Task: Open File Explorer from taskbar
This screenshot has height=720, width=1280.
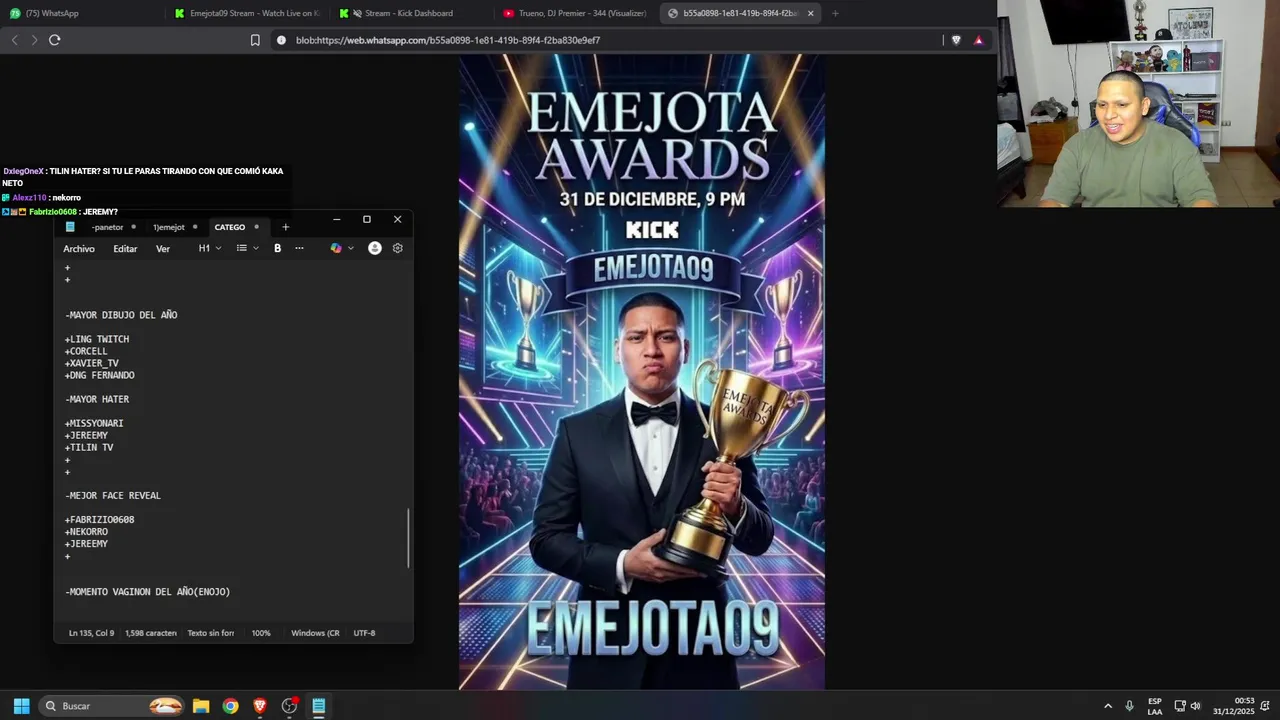Action: click(201, 706)
